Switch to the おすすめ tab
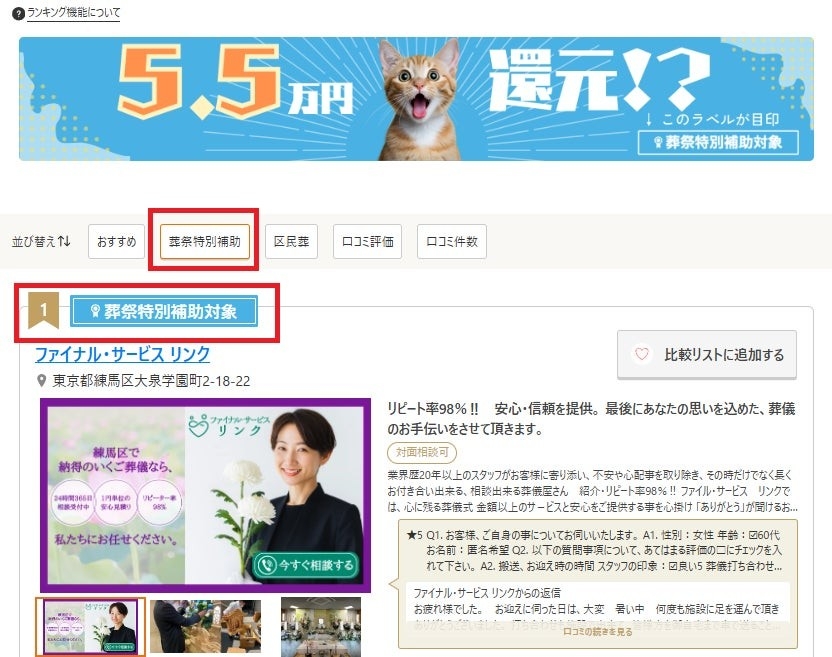Image resolution: width=832 pixels, height=657 pixels. pos(115,240)
